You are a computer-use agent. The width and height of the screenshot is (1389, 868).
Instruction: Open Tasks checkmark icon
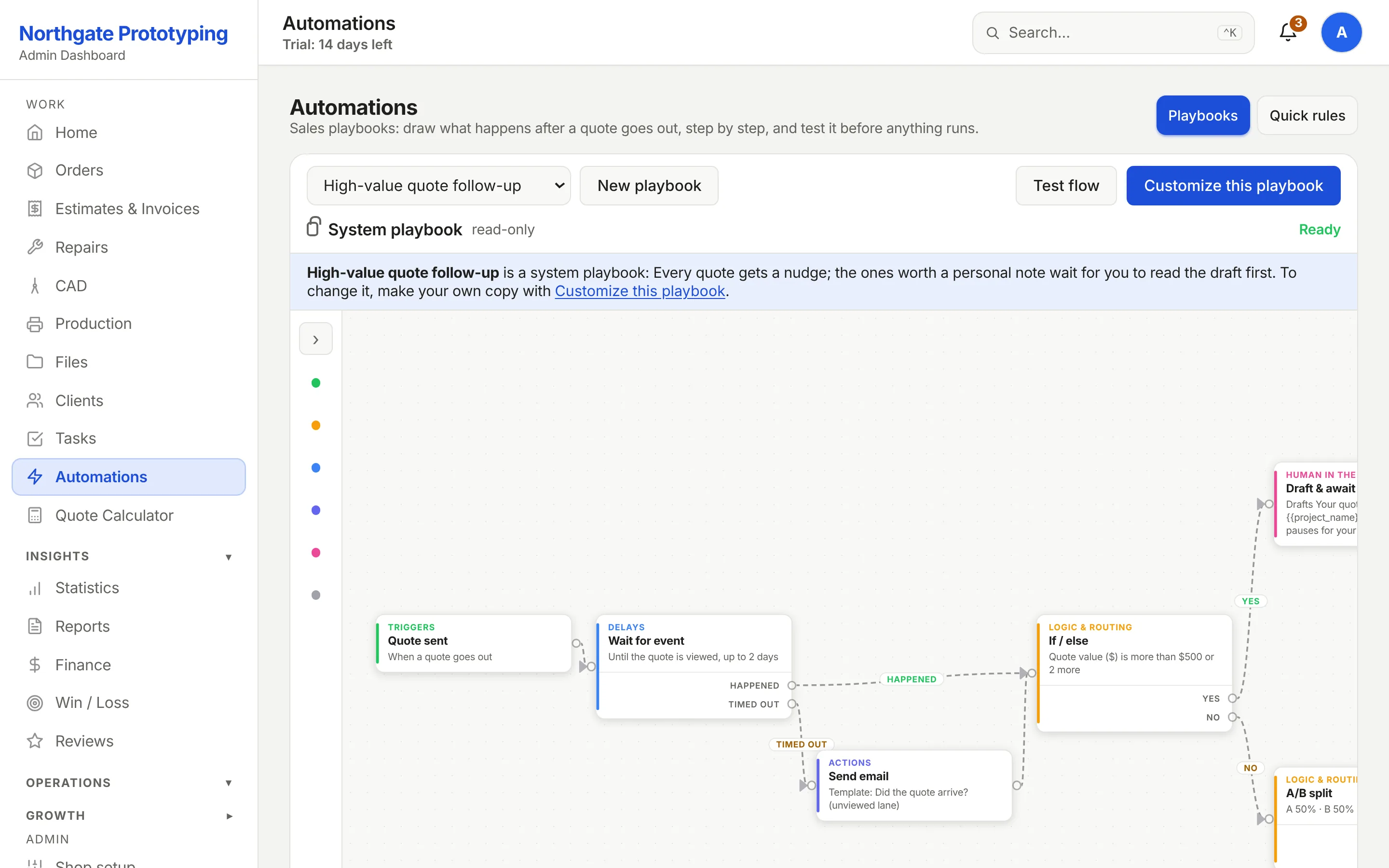pyautogui.click(x=35, y=439)
